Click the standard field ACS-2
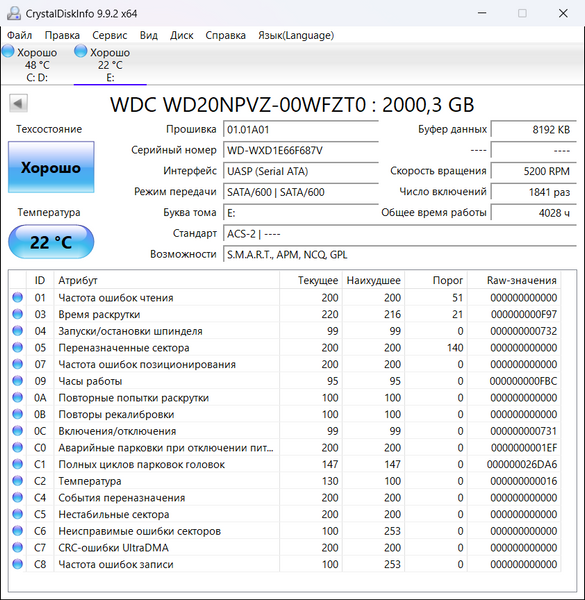Screen dimensions: 585x600 coord(400,233)
